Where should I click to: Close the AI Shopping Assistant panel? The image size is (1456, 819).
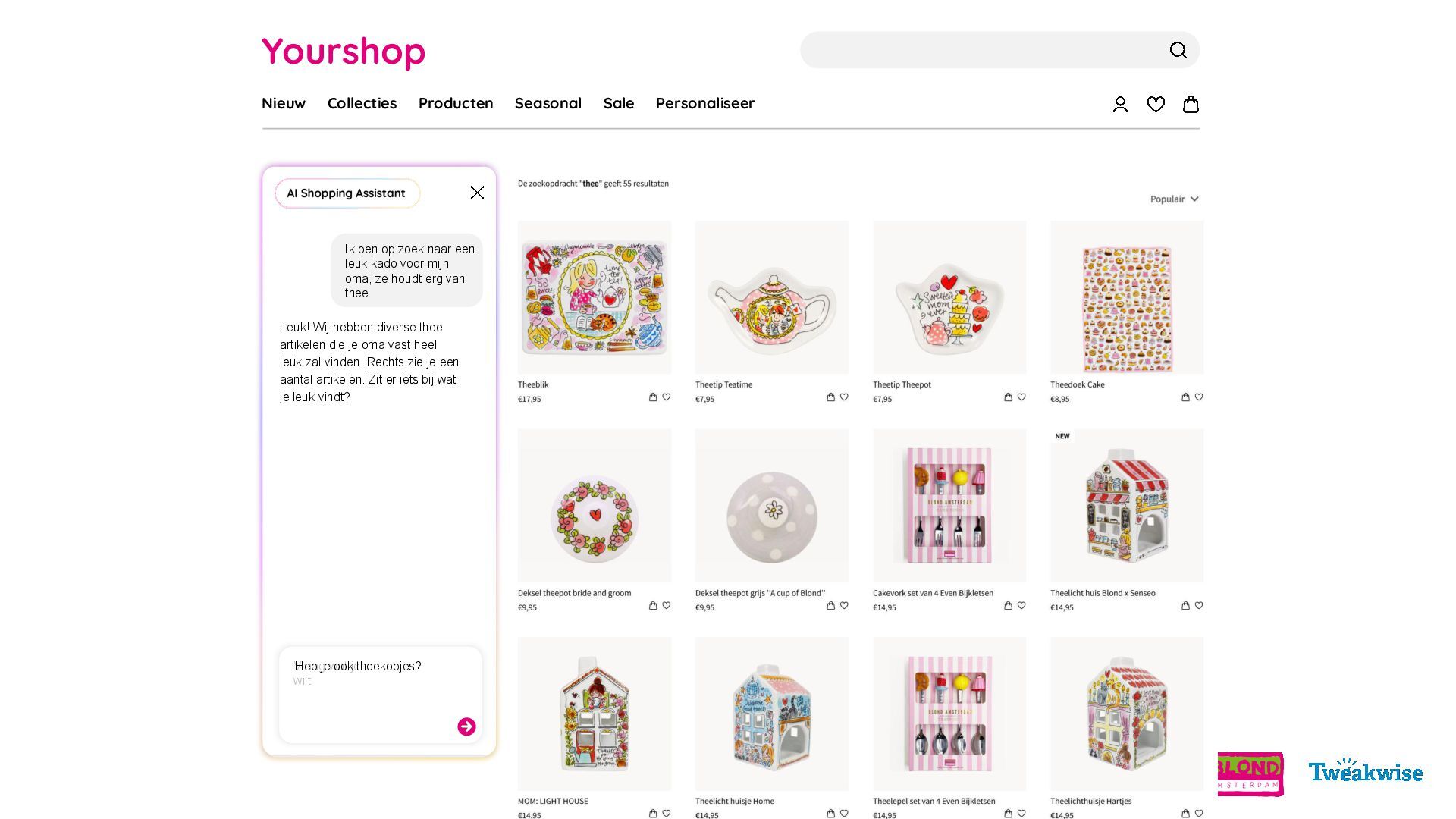pos(477,193)
